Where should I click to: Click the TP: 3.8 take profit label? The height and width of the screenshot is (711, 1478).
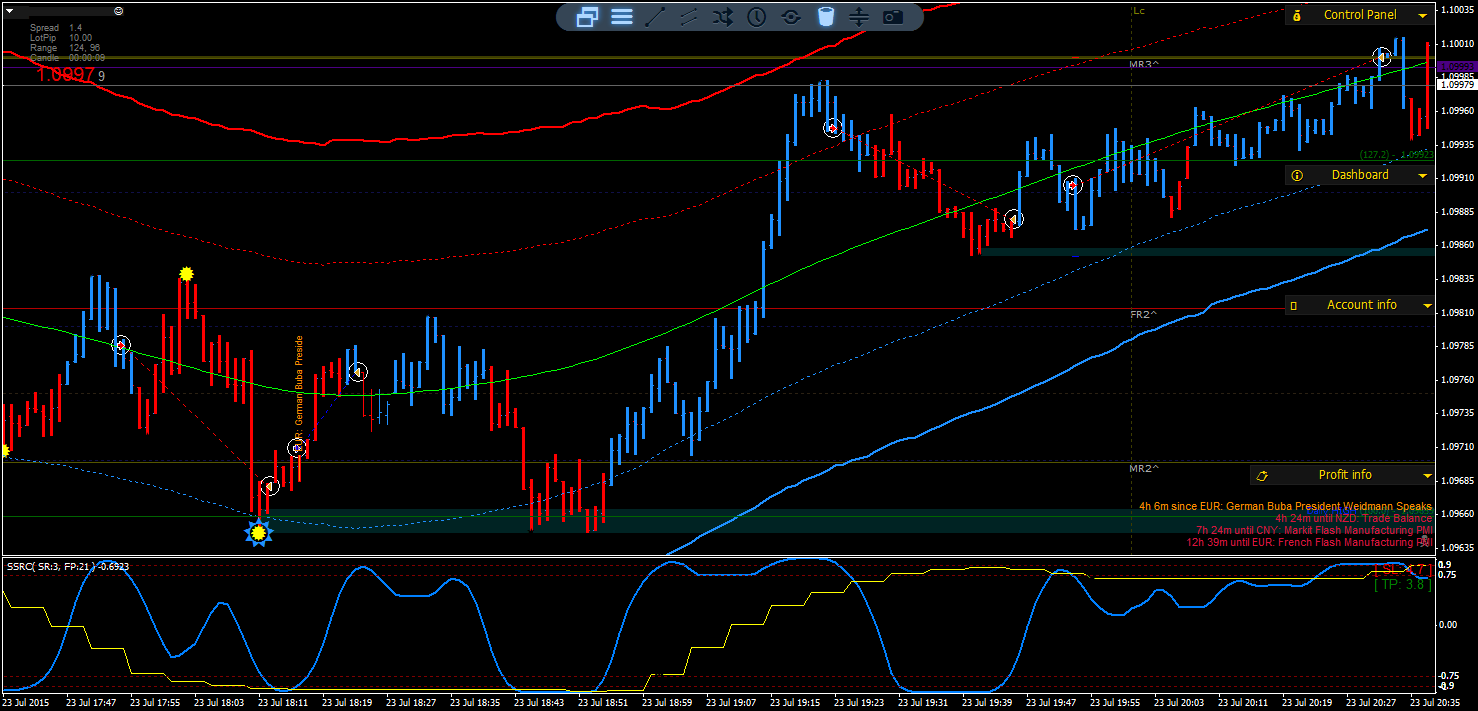(x=1402, y=585)
